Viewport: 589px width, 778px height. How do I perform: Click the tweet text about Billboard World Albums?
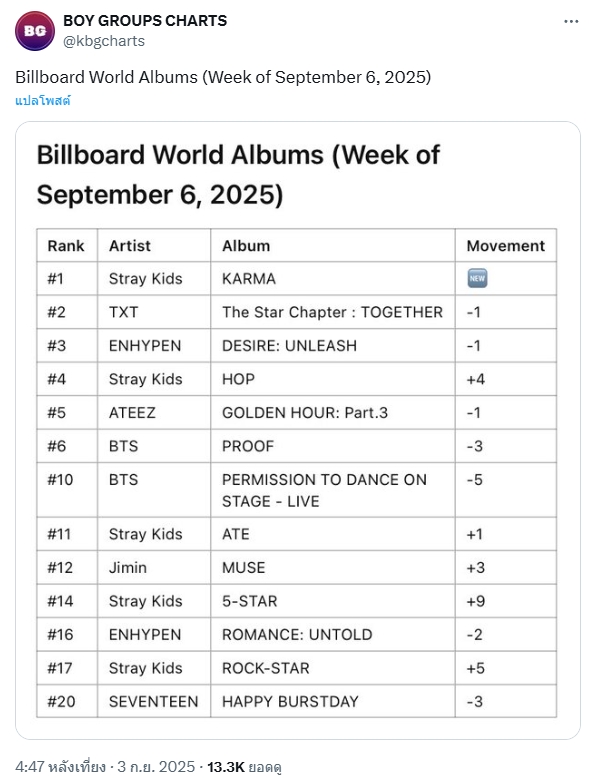click(223, 77)
